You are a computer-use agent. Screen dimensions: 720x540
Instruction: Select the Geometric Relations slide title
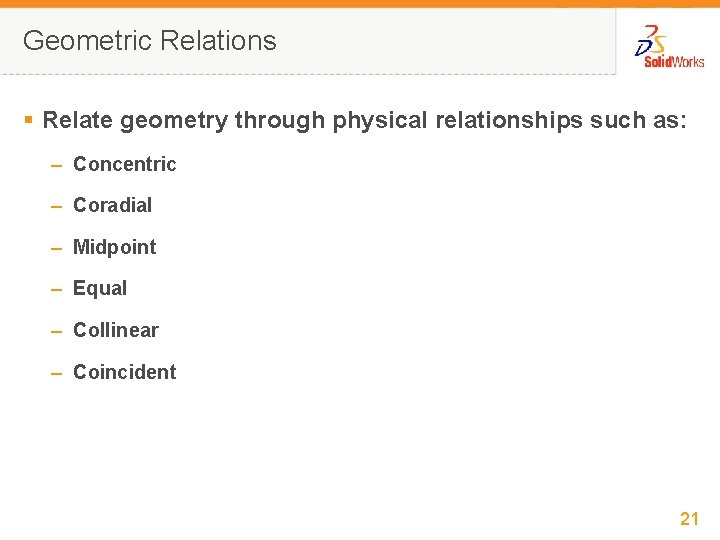pyautogui.click(x=149, y=41)
